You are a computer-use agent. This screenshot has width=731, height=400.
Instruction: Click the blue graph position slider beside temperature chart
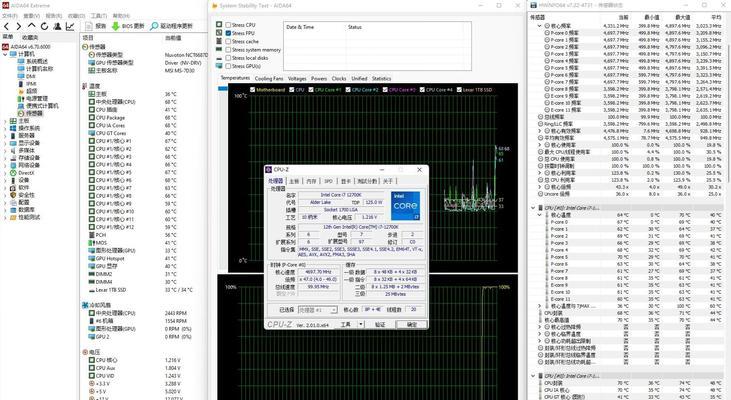[222, 88]
